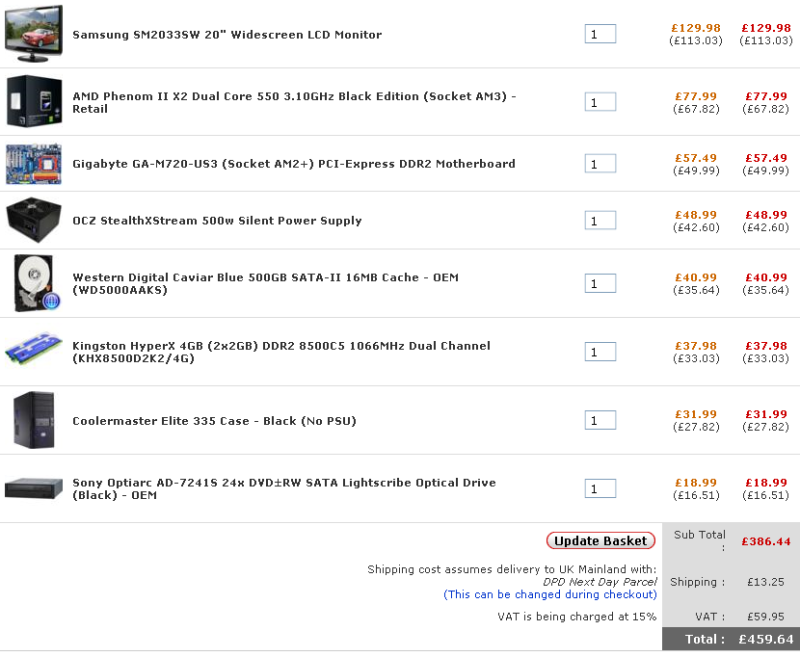The image size is (800, 657).
Task: Click quantity field for Kingston HyperX RAM
Action: tap(600, 352)
